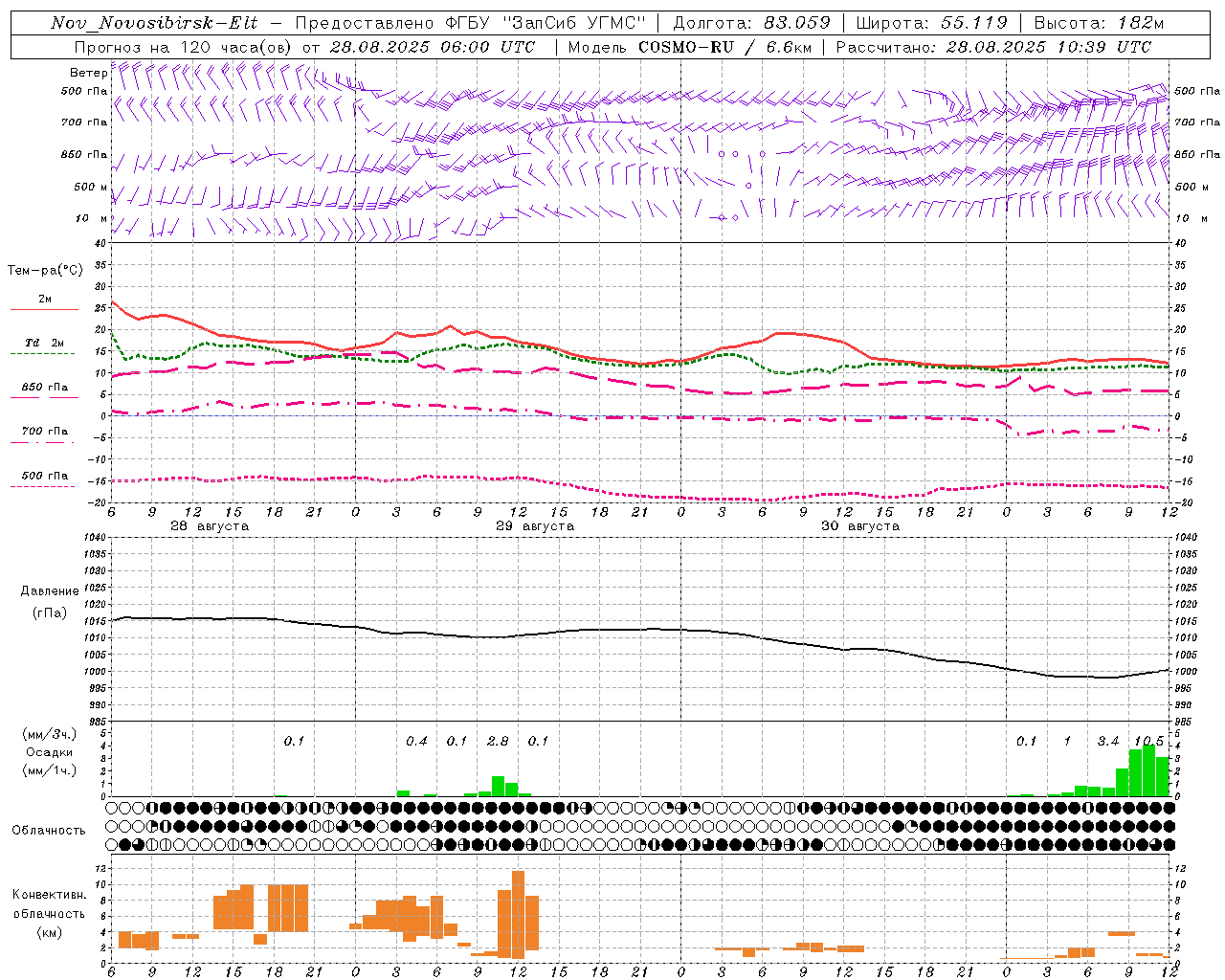
Task: Click the precipitation total "3.4"
Action: [x=1108, y=741]
